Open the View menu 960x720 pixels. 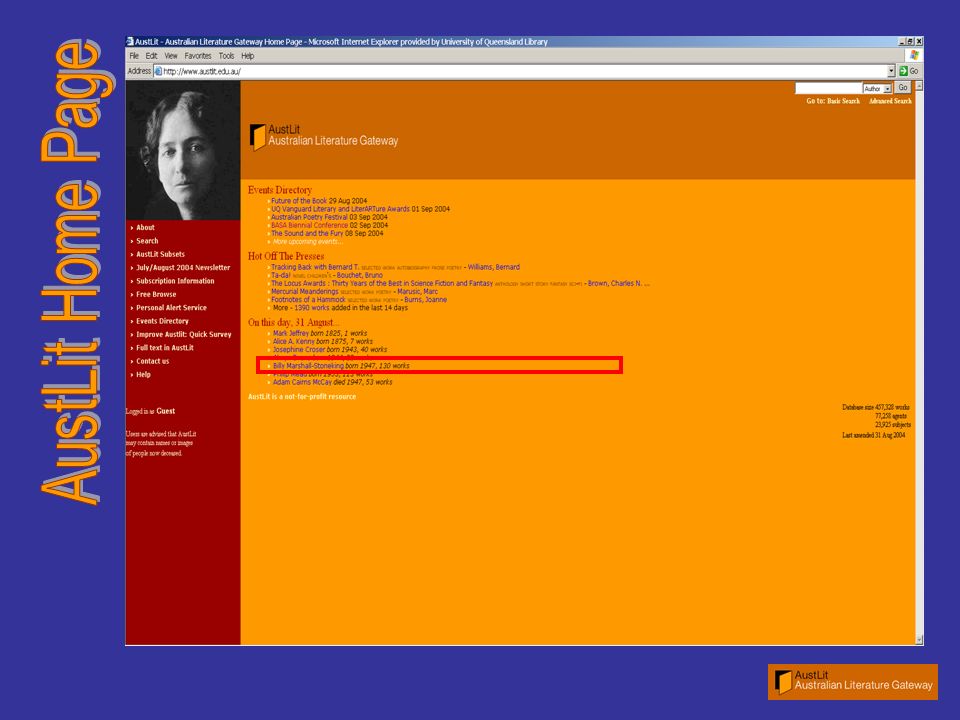[171, 56]
